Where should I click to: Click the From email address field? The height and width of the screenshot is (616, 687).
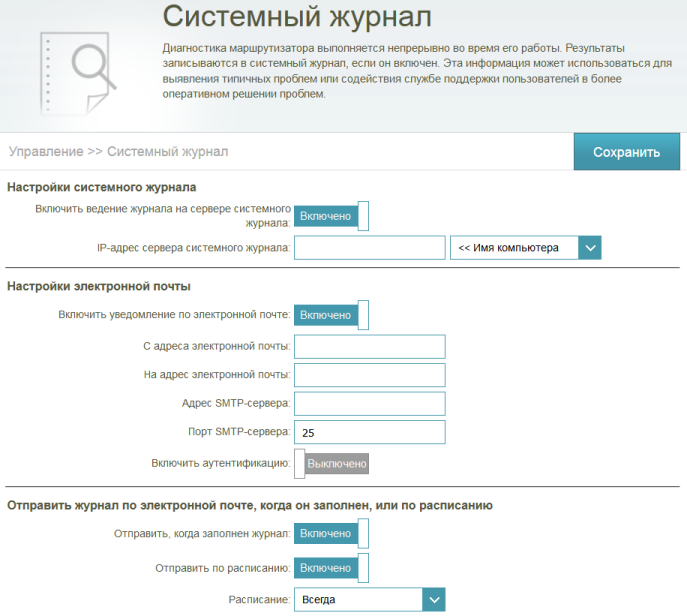tap(369, 347)
